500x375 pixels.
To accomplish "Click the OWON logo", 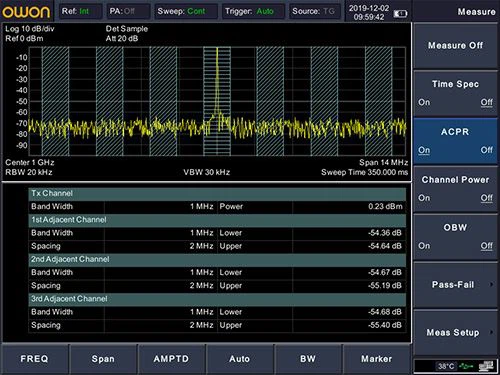I will click(26, 12).
